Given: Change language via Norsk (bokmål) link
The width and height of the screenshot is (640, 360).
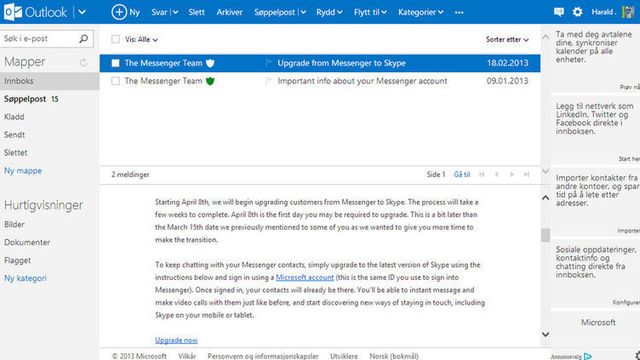Looking at the screenshot, I should tap(394, 356).
